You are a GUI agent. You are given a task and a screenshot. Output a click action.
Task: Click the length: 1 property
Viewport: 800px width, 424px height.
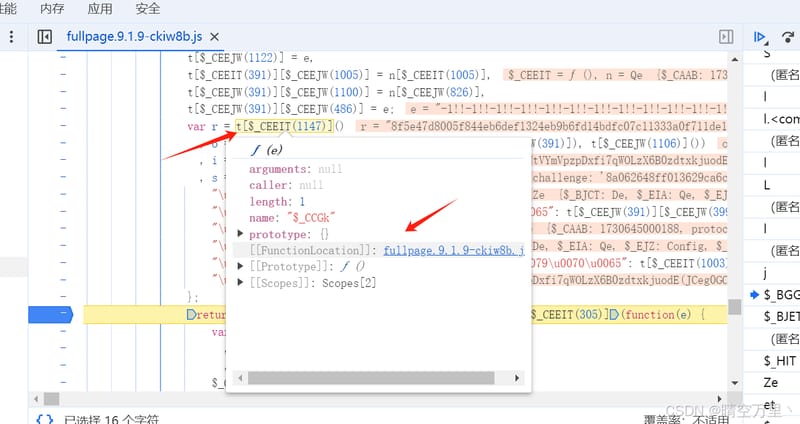tap(277, 202)
